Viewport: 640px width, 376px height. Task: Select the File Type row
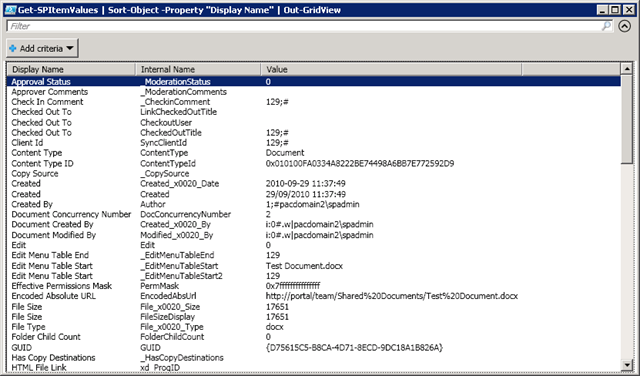point(313,327)
